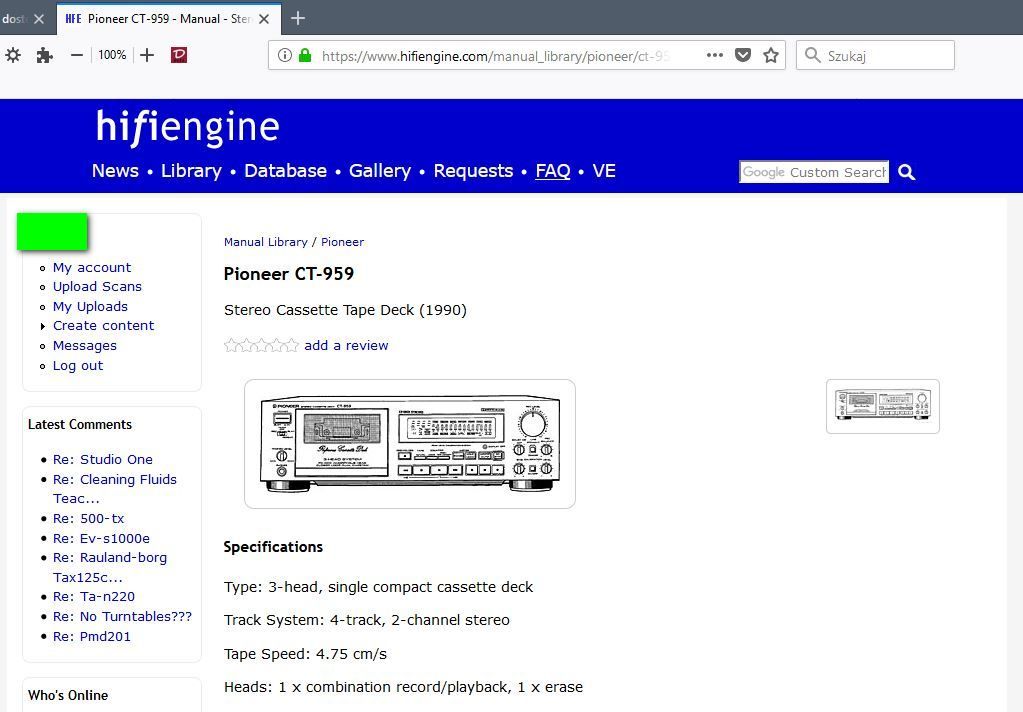Go to My Uploads
The image size is (1023, 712).
click(x=90, y=307)
